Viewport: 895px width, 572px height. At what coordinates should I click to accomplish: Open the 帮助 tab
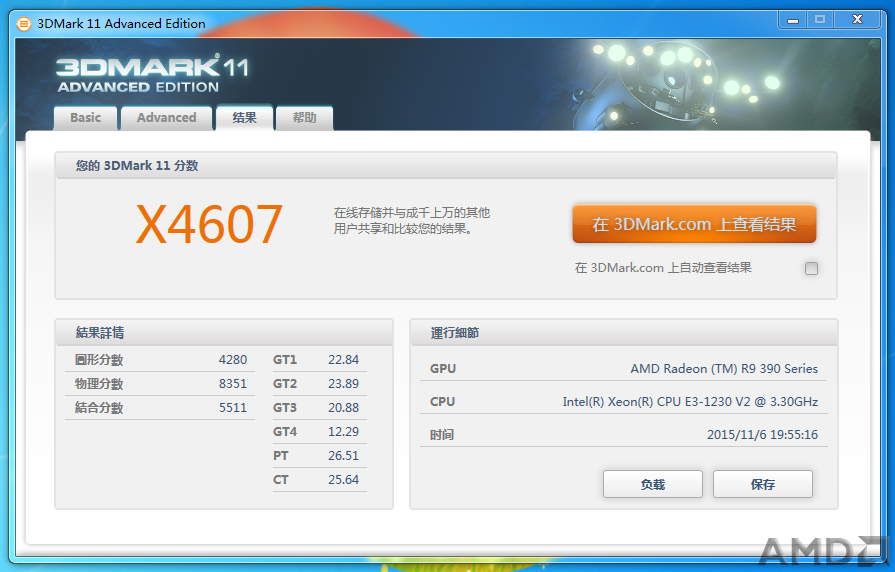pyautogui.click(x=304, y=118)
